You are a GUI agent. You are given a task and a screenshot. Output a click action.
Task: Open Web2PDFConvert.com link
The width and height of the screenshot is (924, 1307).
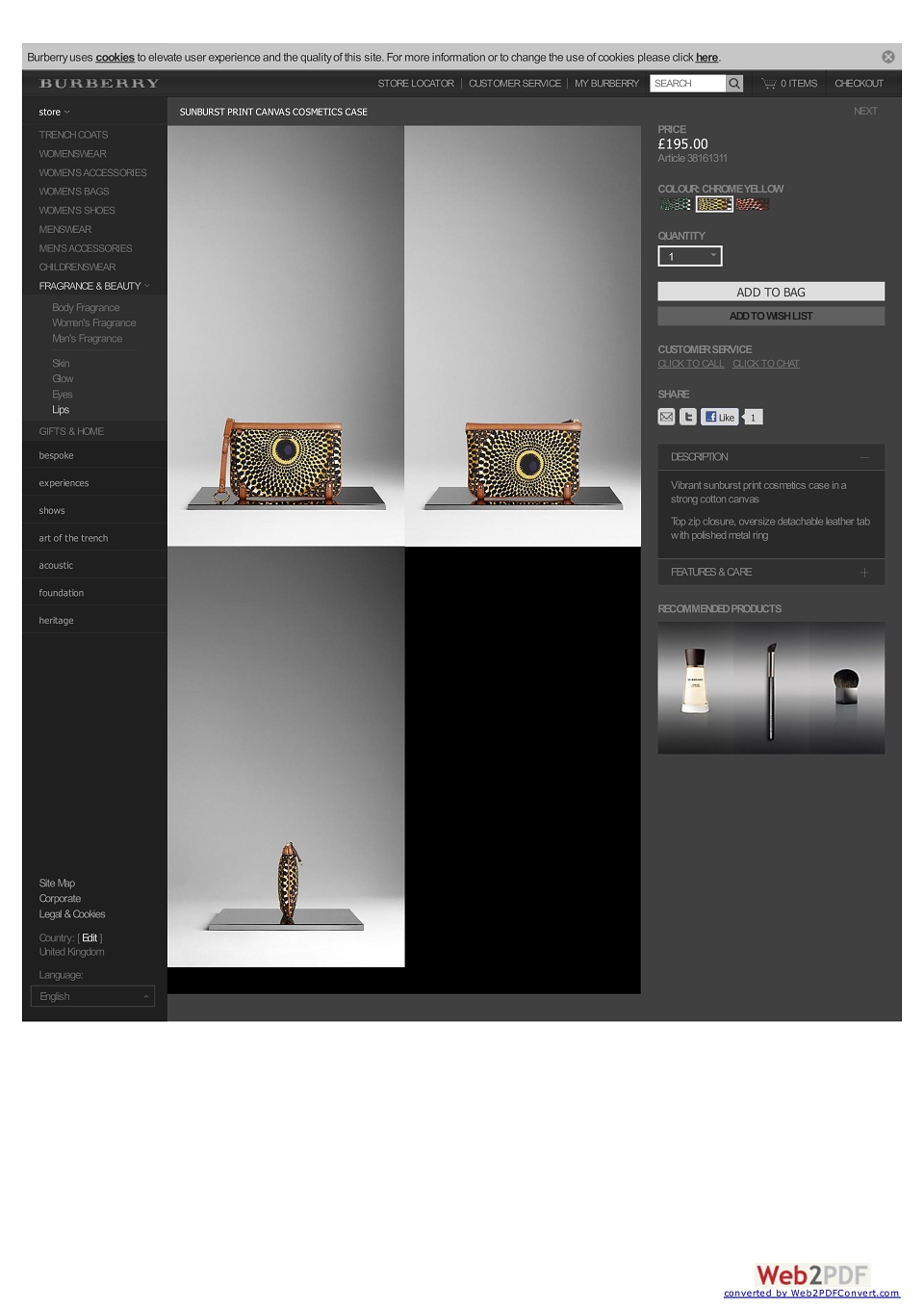(811, 1294)
